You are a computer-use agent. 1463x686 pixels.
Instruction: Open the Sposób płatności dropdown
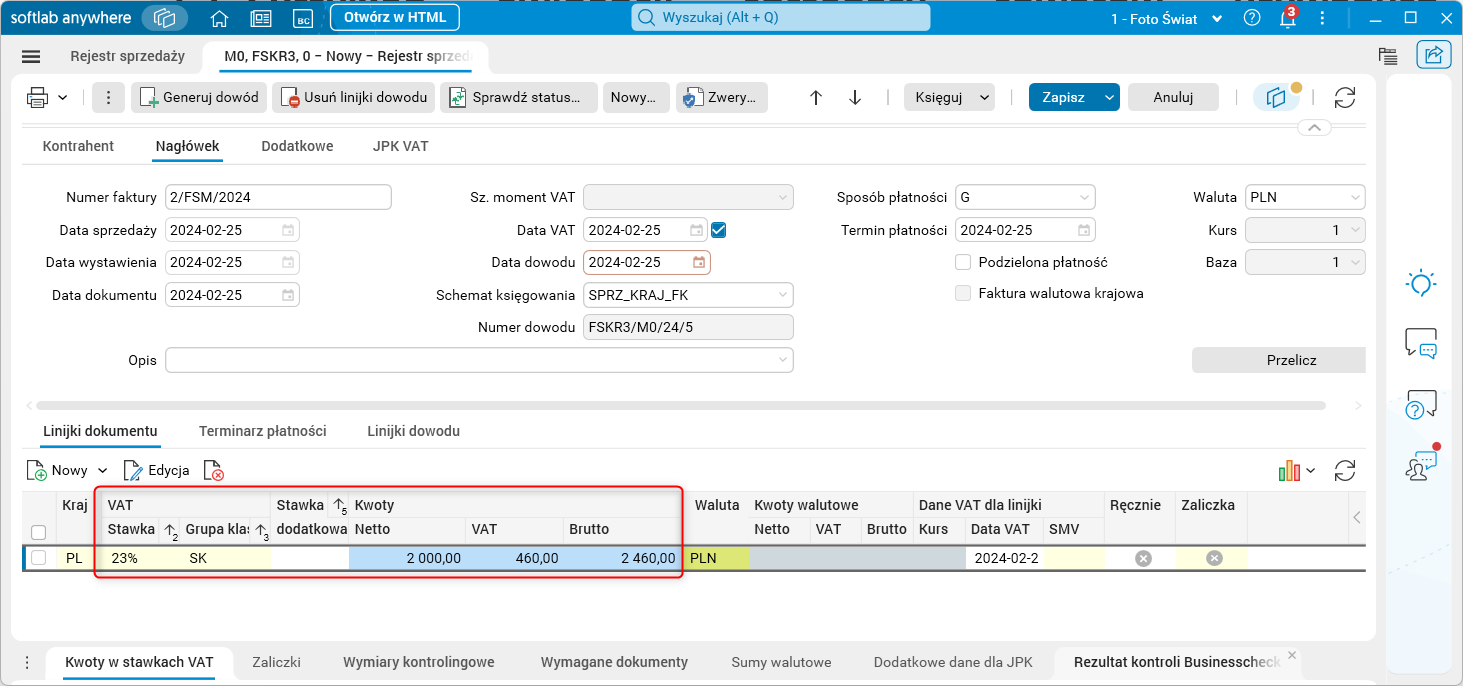pos(1084,198)
